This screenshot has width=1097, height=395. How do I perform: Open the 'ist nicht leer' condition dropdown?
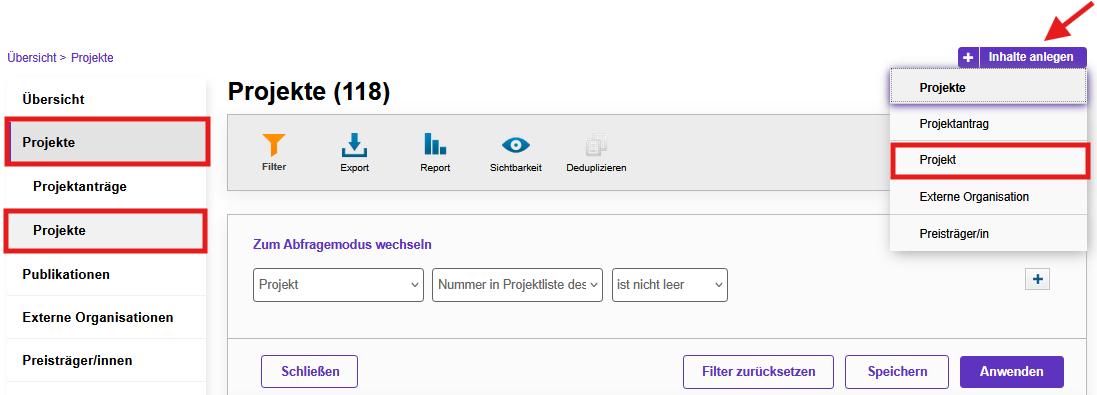click(x=670, y=285)
